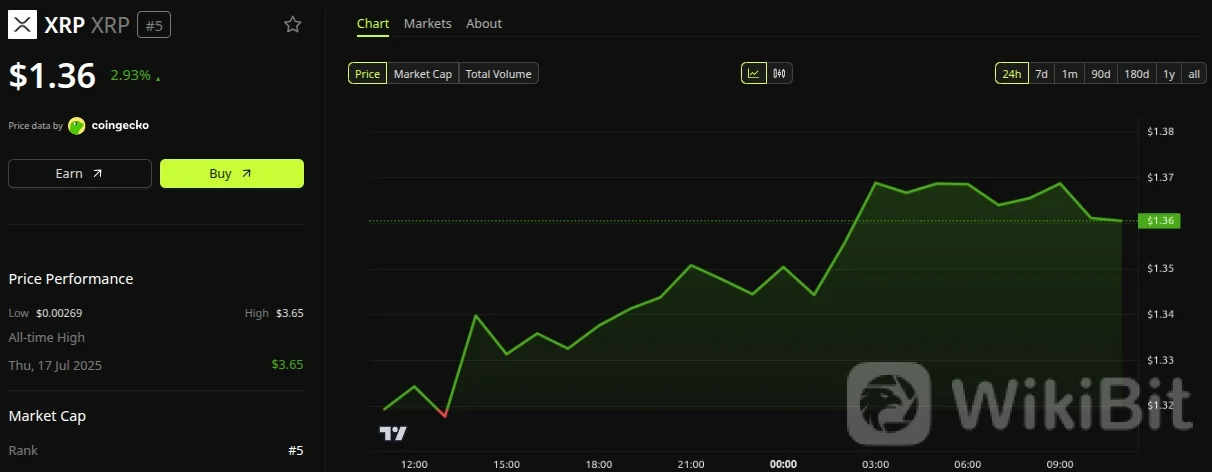Set chart range to all
The height and width of the screenshot is (472, 1212).
[1194, 73]
